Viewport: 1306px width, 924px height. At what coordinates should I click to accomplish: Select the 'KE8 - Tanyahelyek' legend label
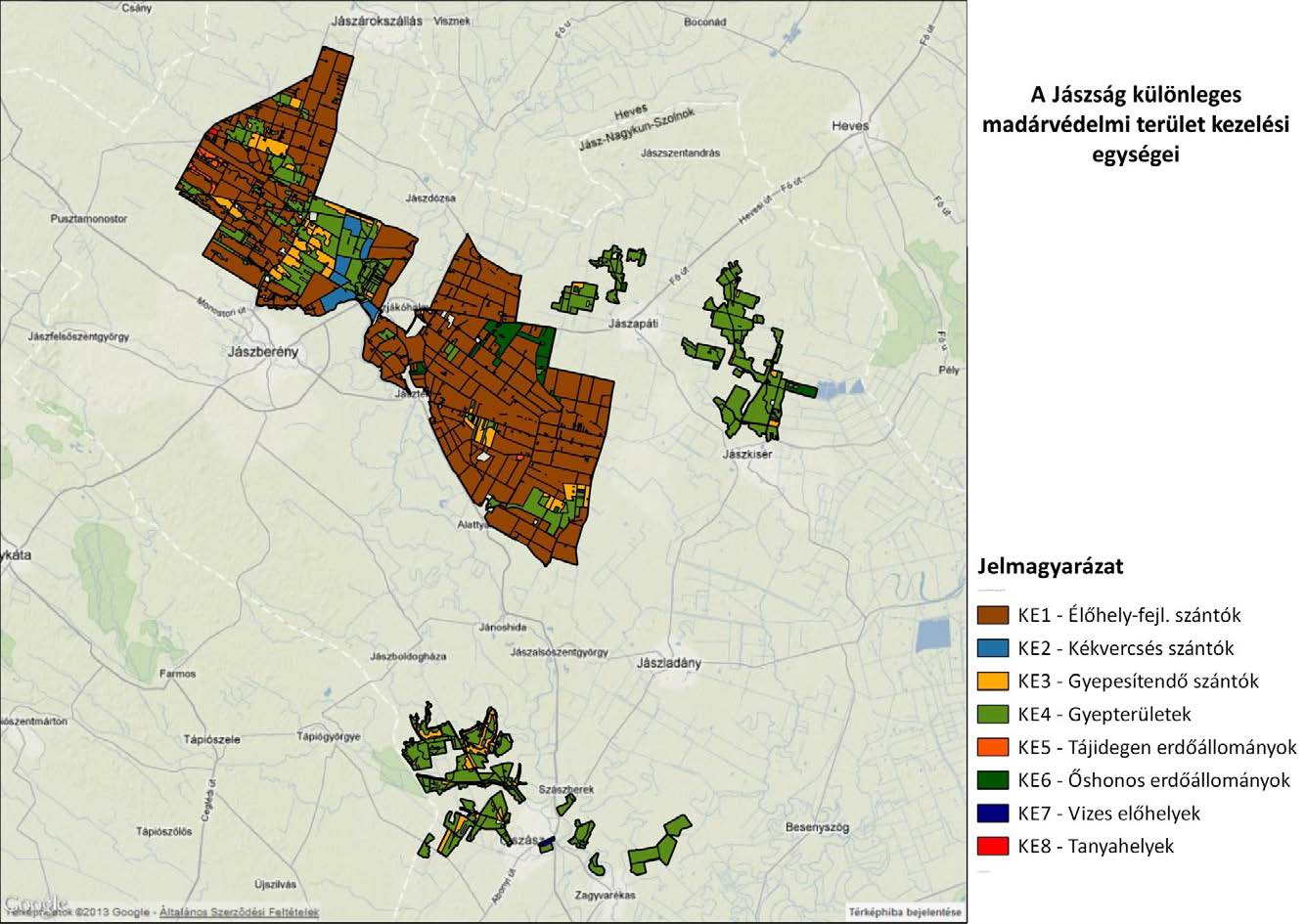click(1096, 846)
